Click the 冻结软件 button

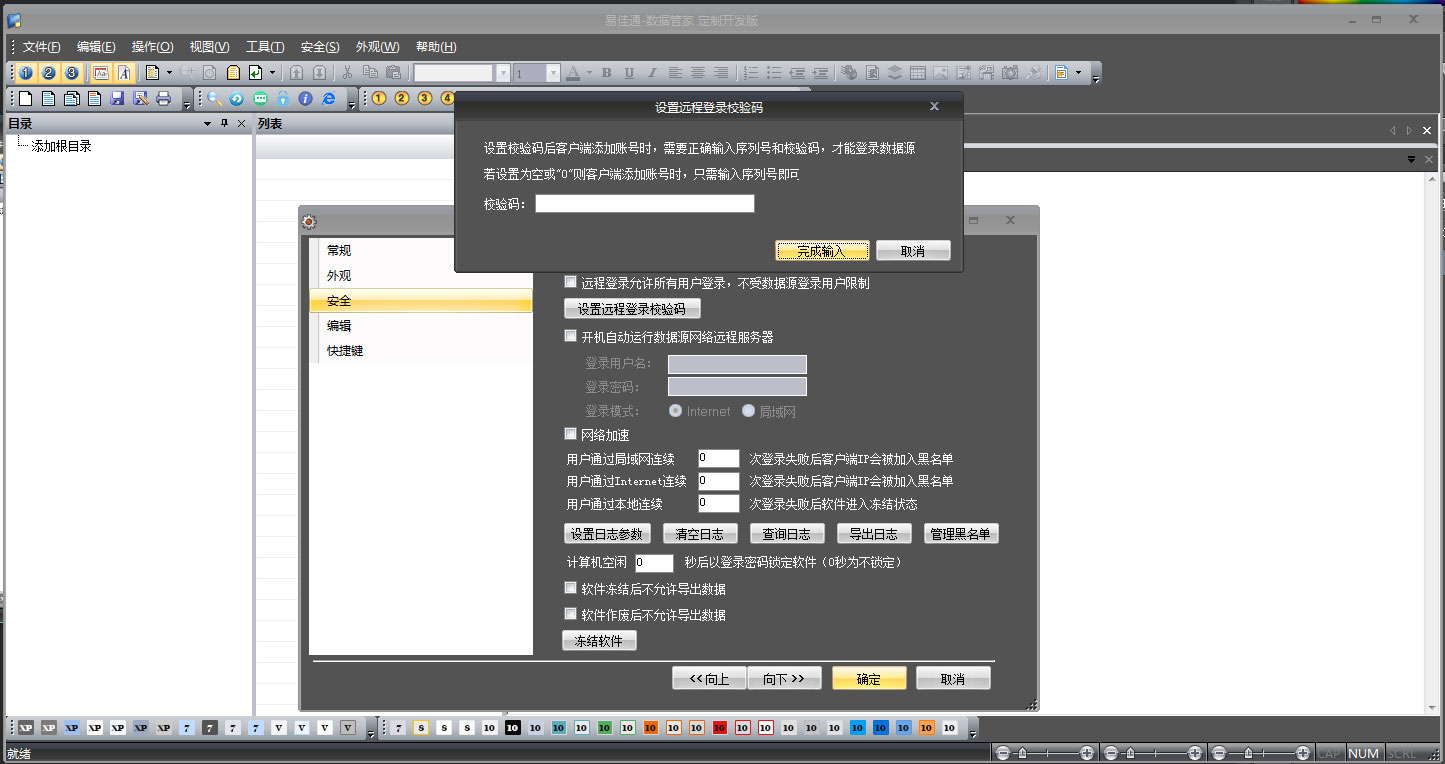point(599,641)
